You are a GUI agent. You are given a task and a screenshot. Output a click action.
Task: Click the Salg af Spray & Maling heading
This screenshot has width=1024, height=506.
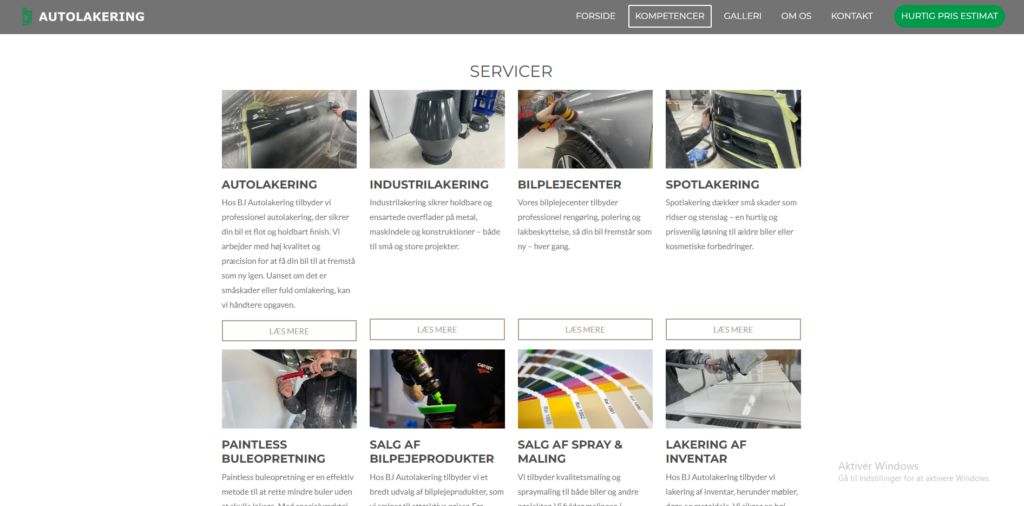(570, 451)
